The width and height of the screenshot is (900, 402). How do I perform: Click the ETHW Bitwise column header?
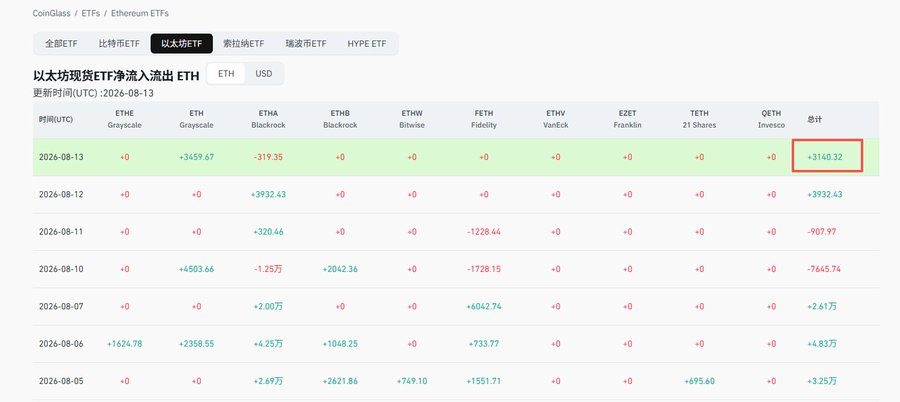pos(412,119)
